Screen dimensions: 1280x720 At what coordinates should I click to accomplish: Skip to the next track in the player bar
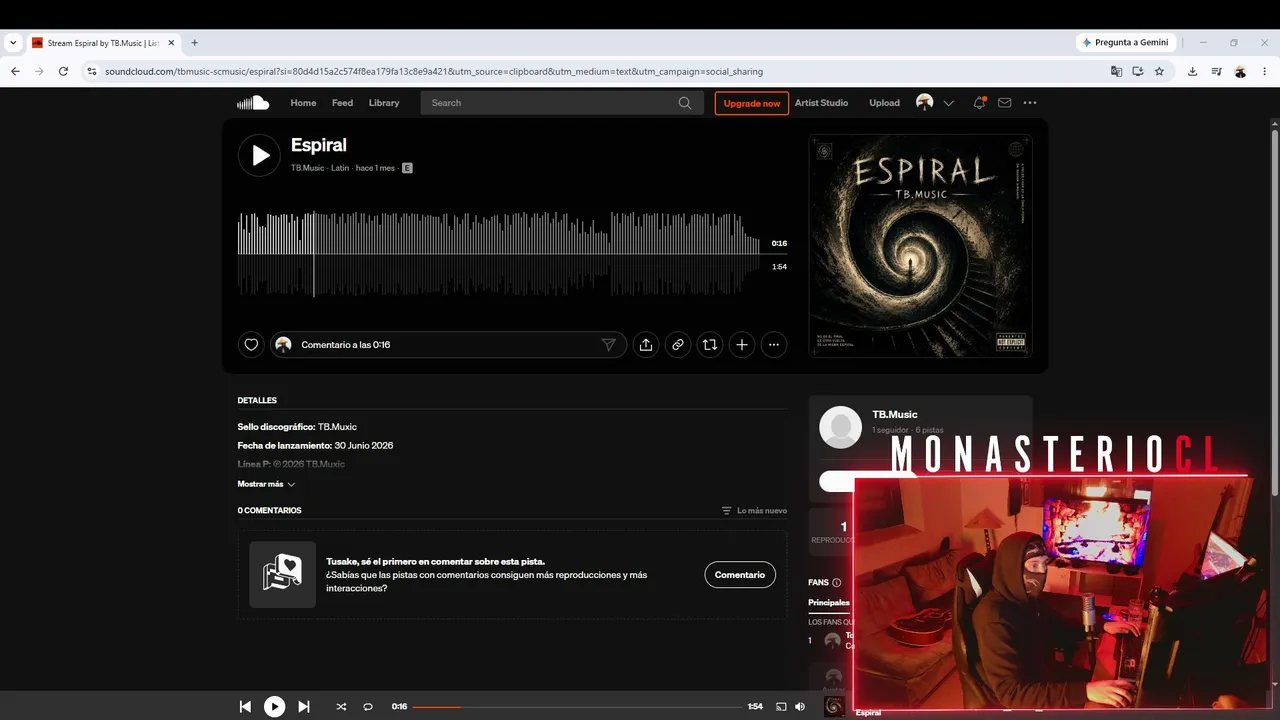(304, 707)
